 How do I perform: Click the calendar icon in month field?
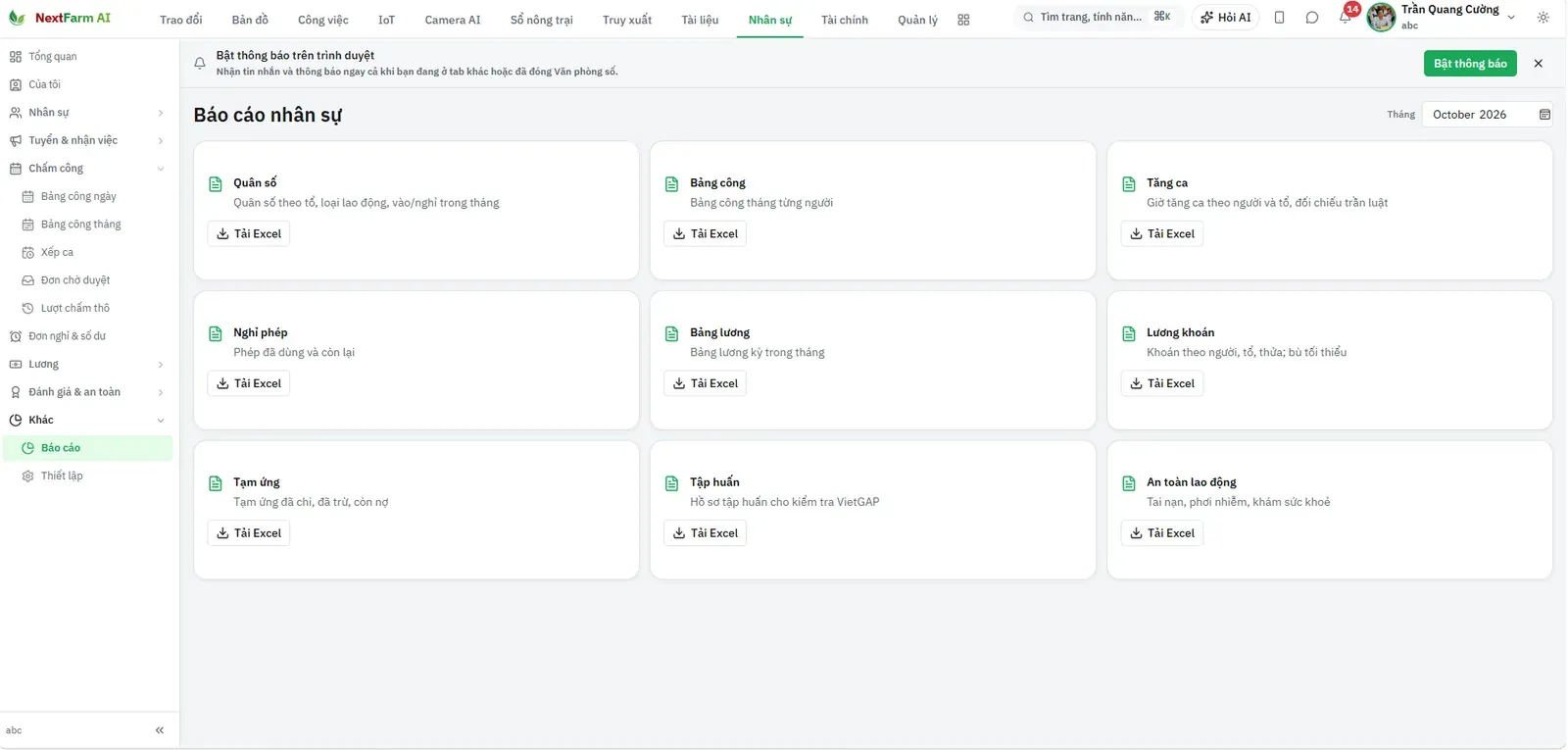pyautogui.click(x=1544, y=115)
